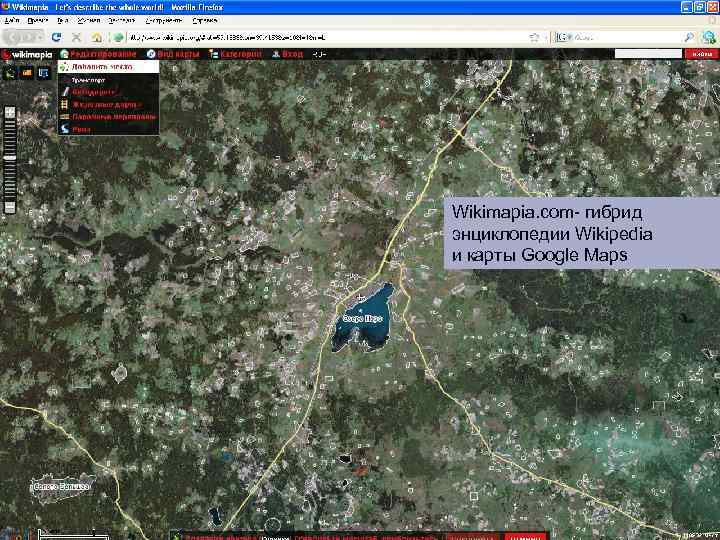Select Добавить место in dropdown
Screen dimensions: 720x540
click(108, 67)
